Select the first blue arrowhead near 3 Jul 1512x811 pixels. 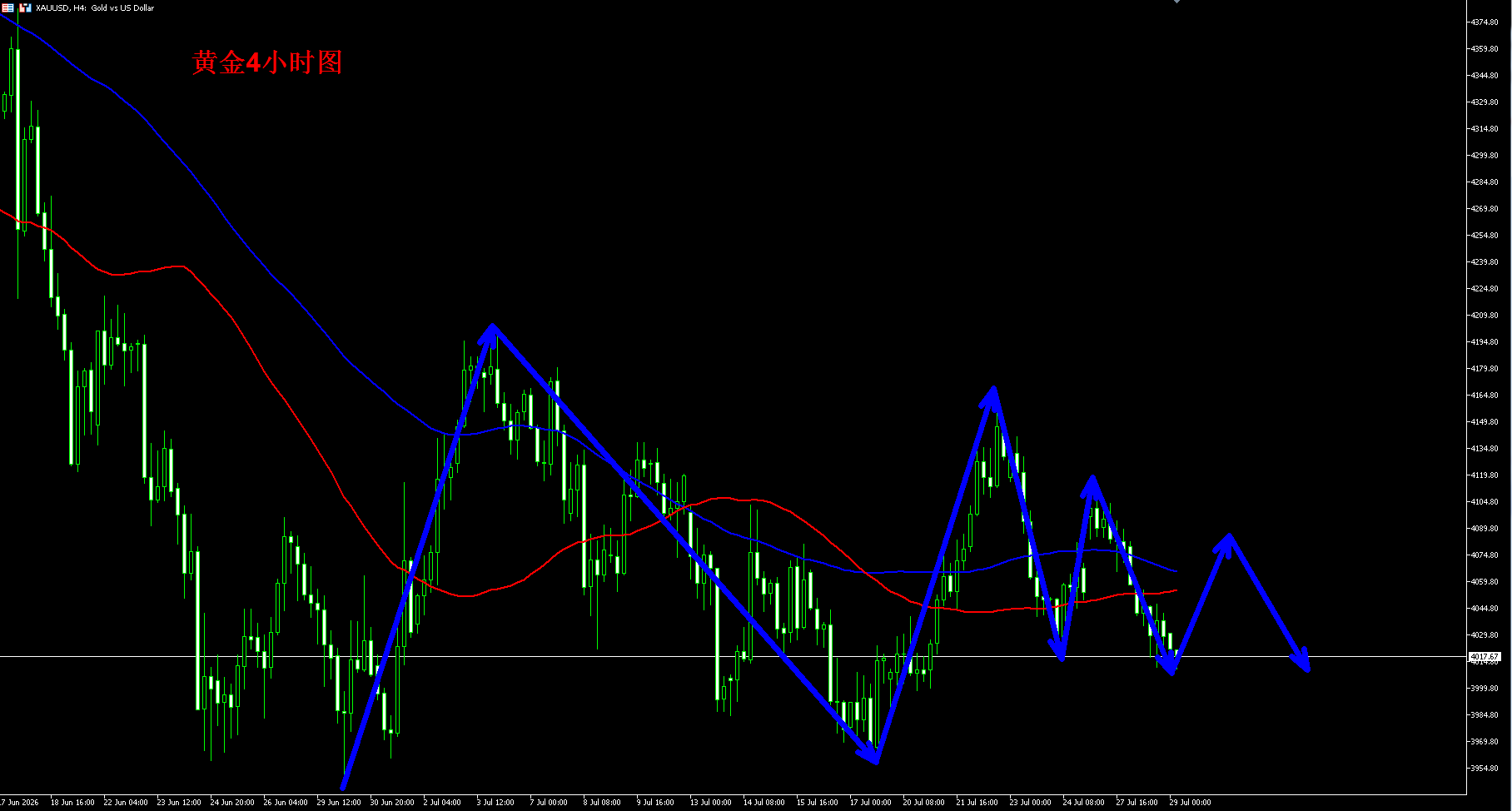point(492,333)
